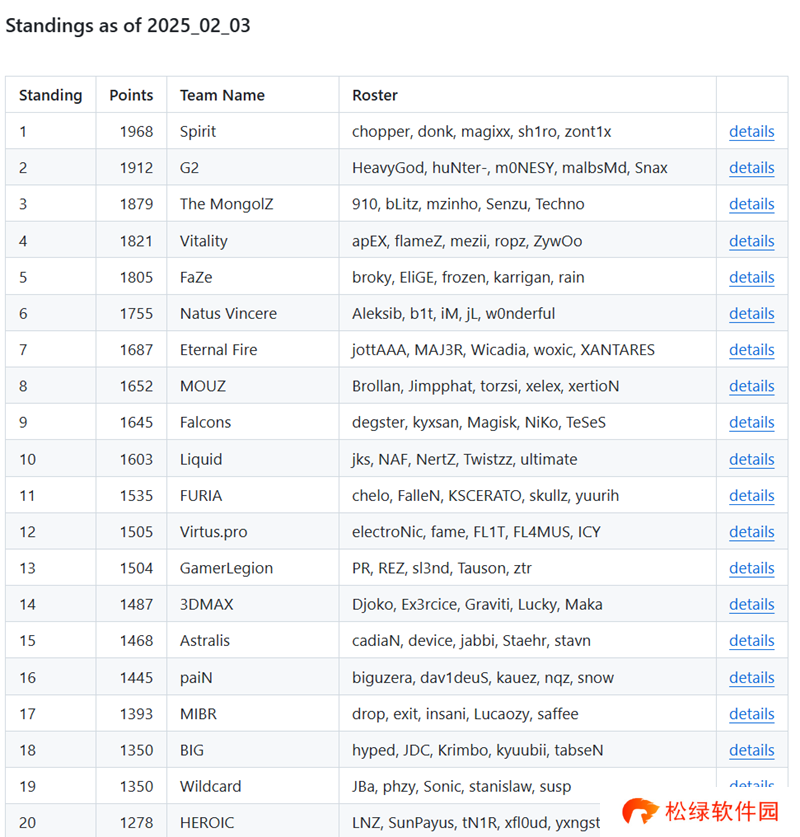Screen dimensions: 800x837
Task: Click the orange watermark logo icon
Action: coord(640,811)
